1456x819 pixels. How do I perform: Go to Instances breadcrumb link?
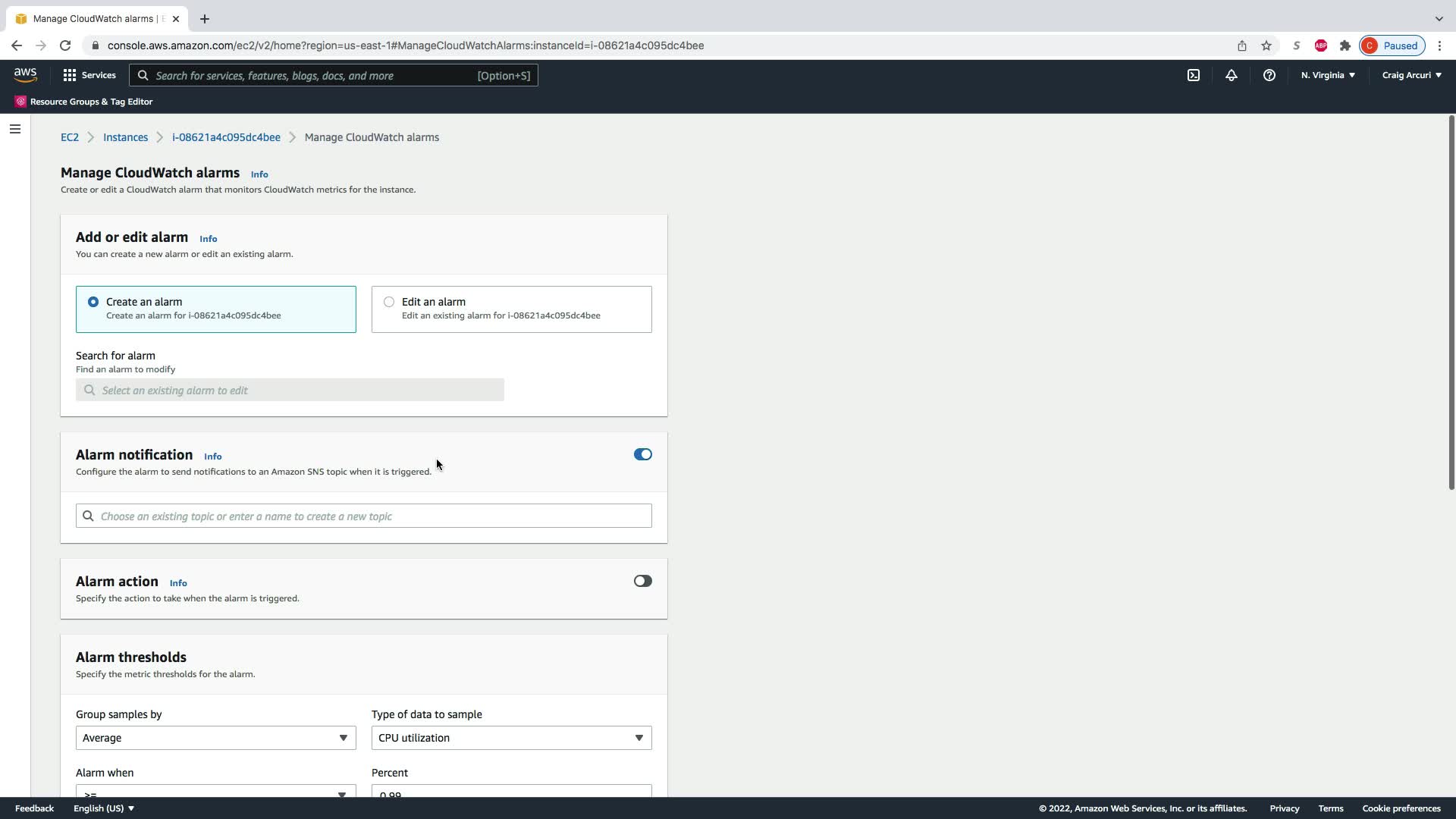click(x=125, y=137)
